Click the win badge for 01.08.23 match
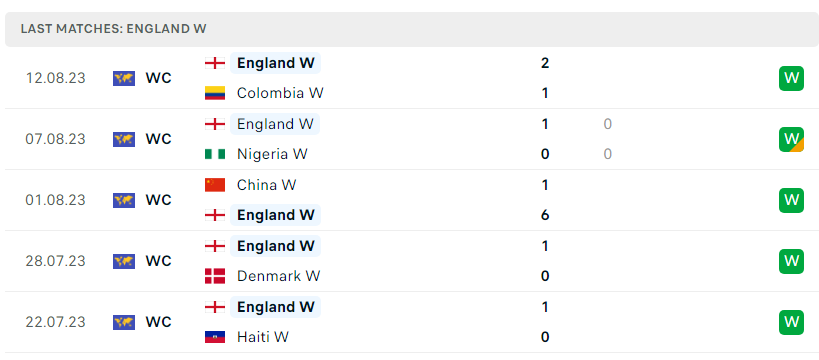The image size is (819, 360). click(791, 200)
